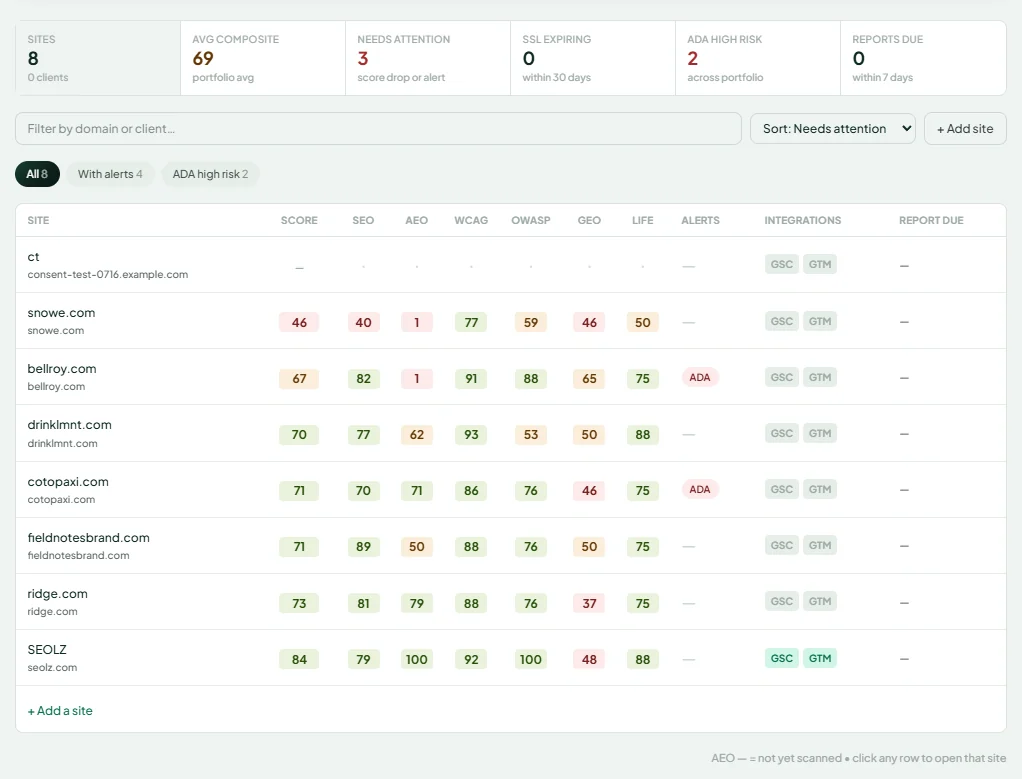Sort by the AEO column header
This screenshot has width=1022, height=779.
coord(416,220)
